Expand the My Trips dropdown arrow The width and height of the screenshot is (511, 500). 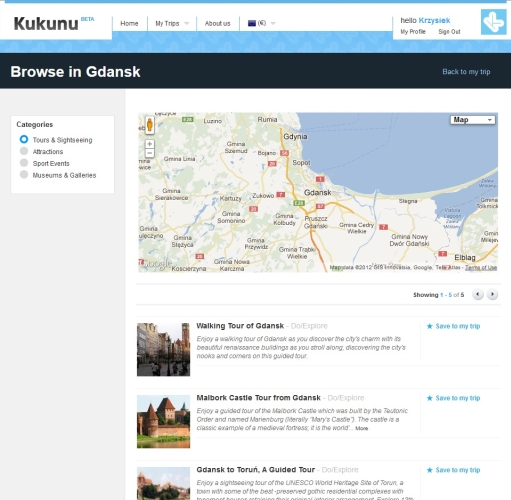point(187,23)
